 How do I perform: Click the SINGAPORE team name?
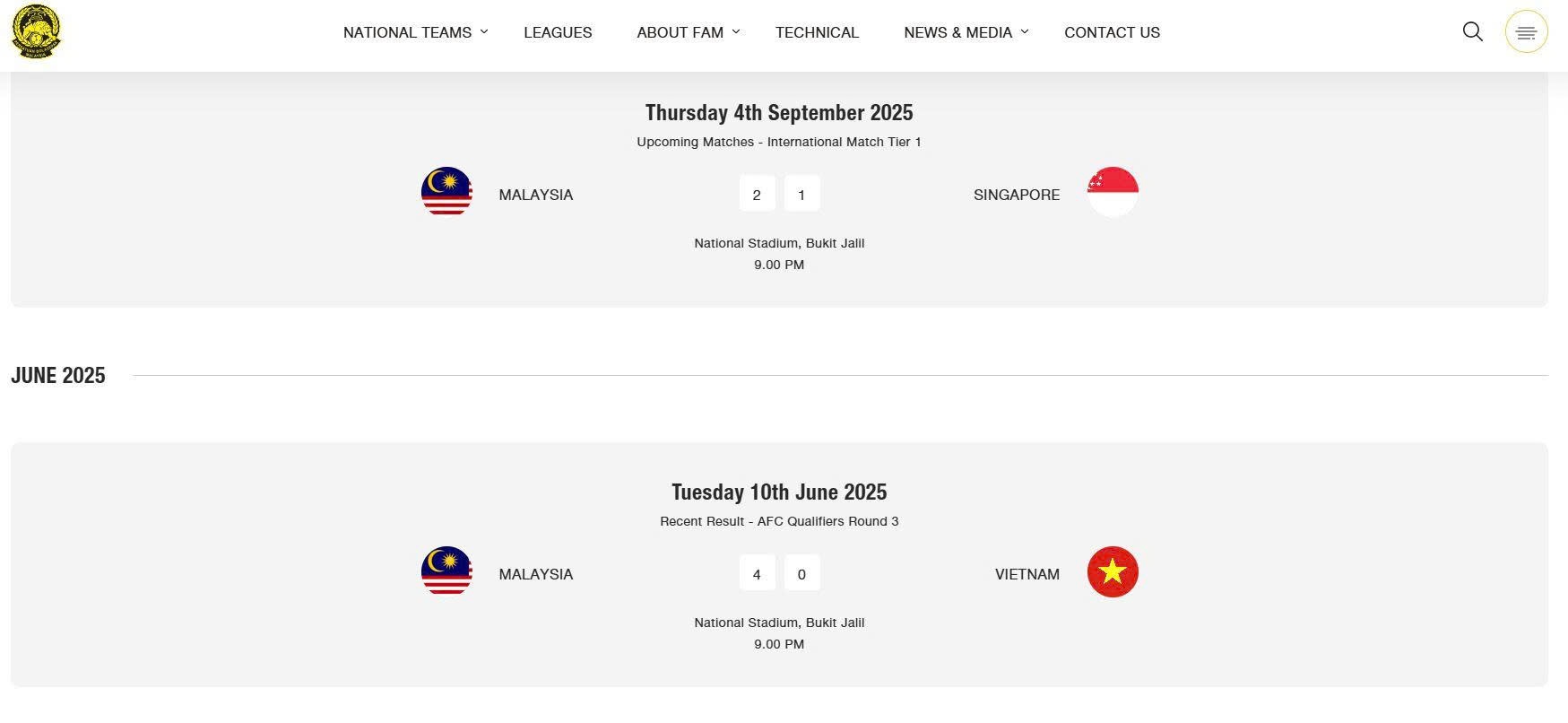(1017, 195)
